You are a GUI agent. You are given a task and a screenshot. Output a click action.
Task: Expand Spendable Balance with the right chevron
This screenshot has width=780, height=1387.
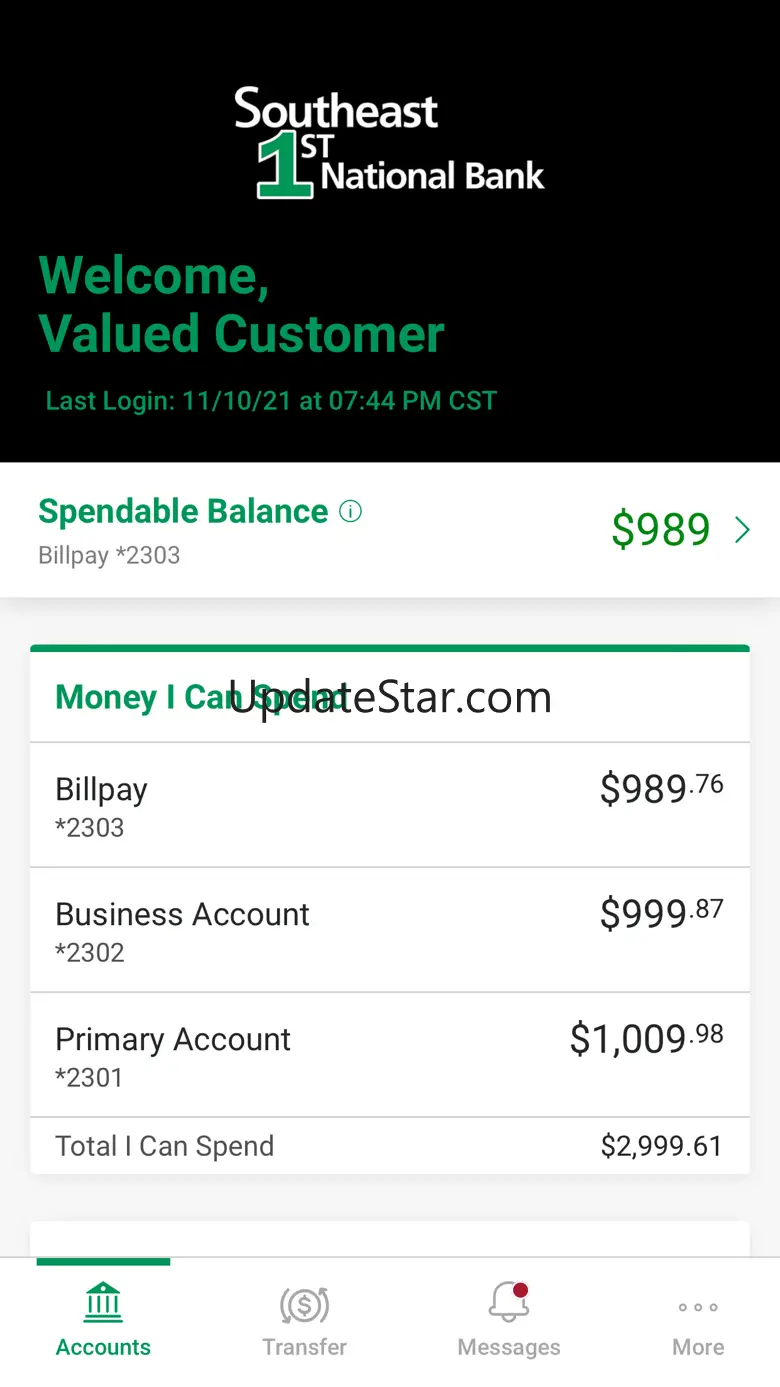pos(742,530)
